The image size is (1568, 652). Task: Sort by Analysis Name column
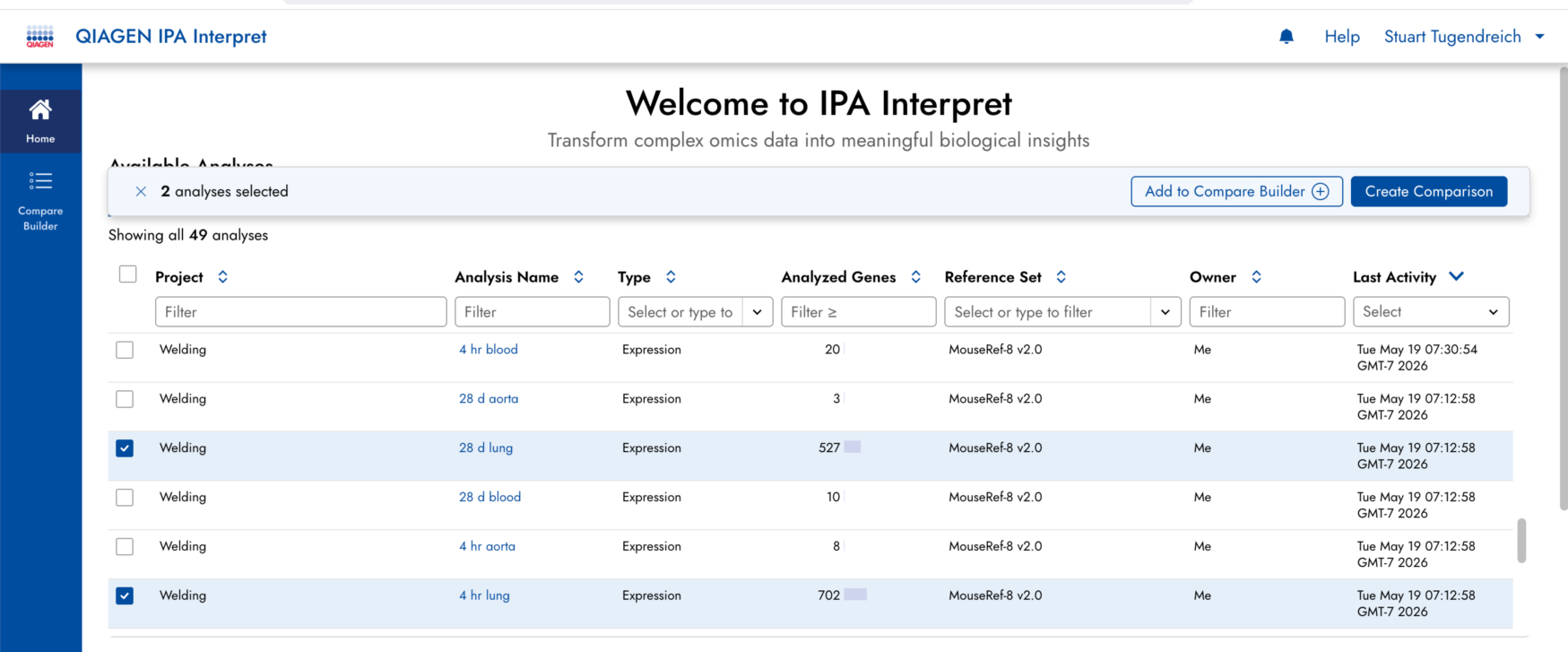578,277
